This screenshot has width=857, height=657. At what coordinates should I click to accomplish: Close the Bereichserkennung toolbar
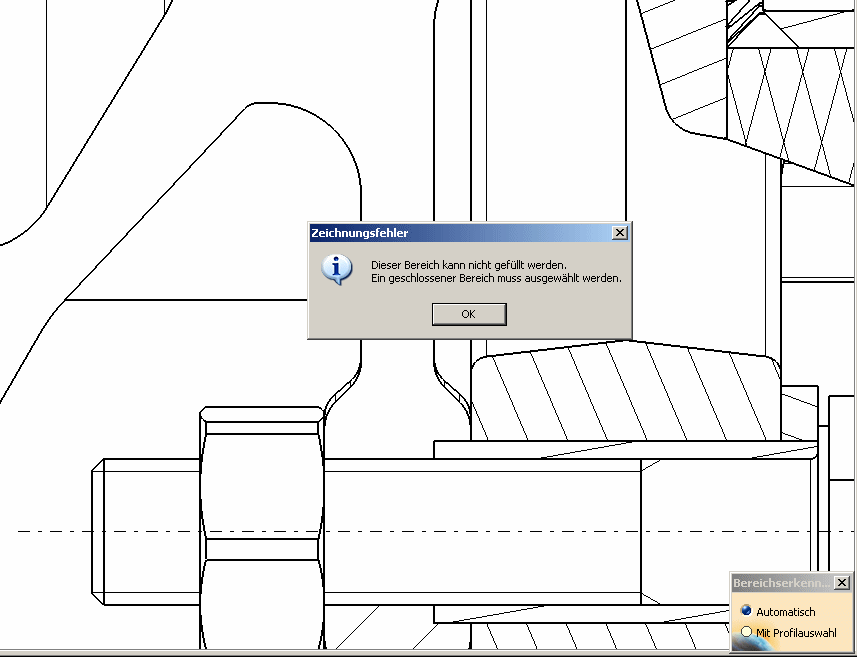point(842,583)
